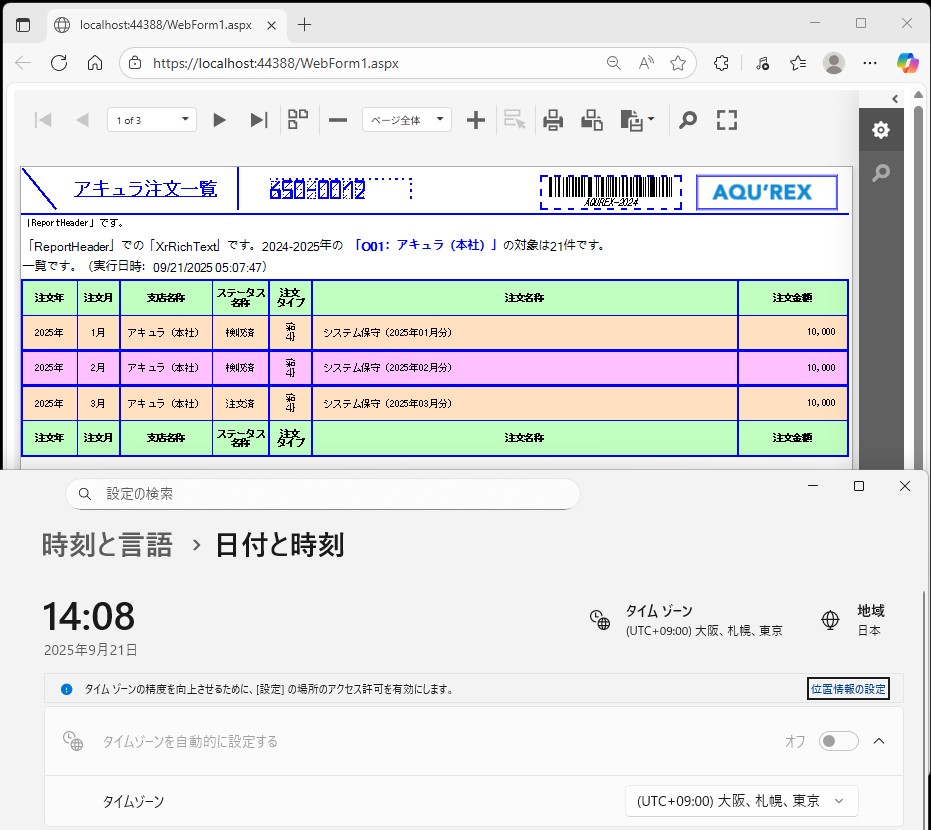Click the 時刻と言語 breadcrumb link

[x=107, y=545]
